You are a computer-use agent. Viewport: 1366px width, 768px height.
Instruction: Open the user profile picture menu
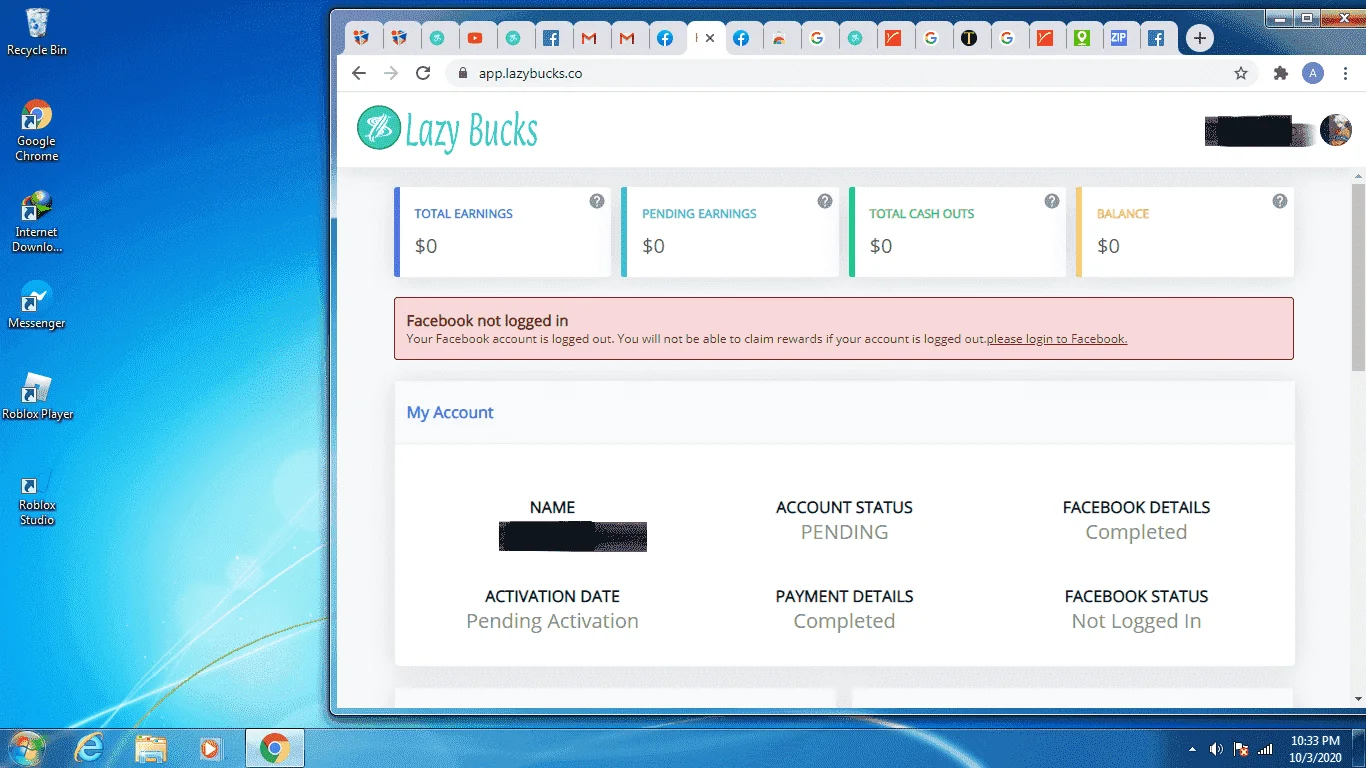tap(1336, 130)
